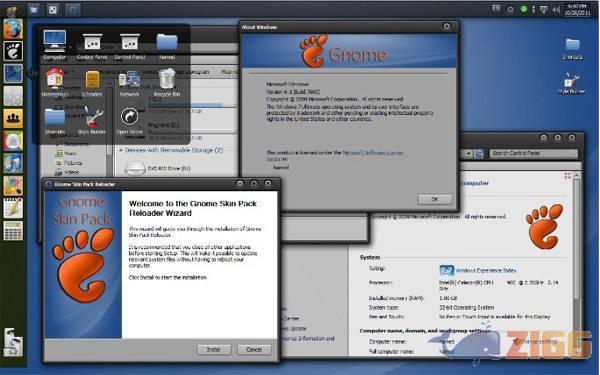Open the address bar dropdown arrow
600x375 pixels.
tap(468, 153)
